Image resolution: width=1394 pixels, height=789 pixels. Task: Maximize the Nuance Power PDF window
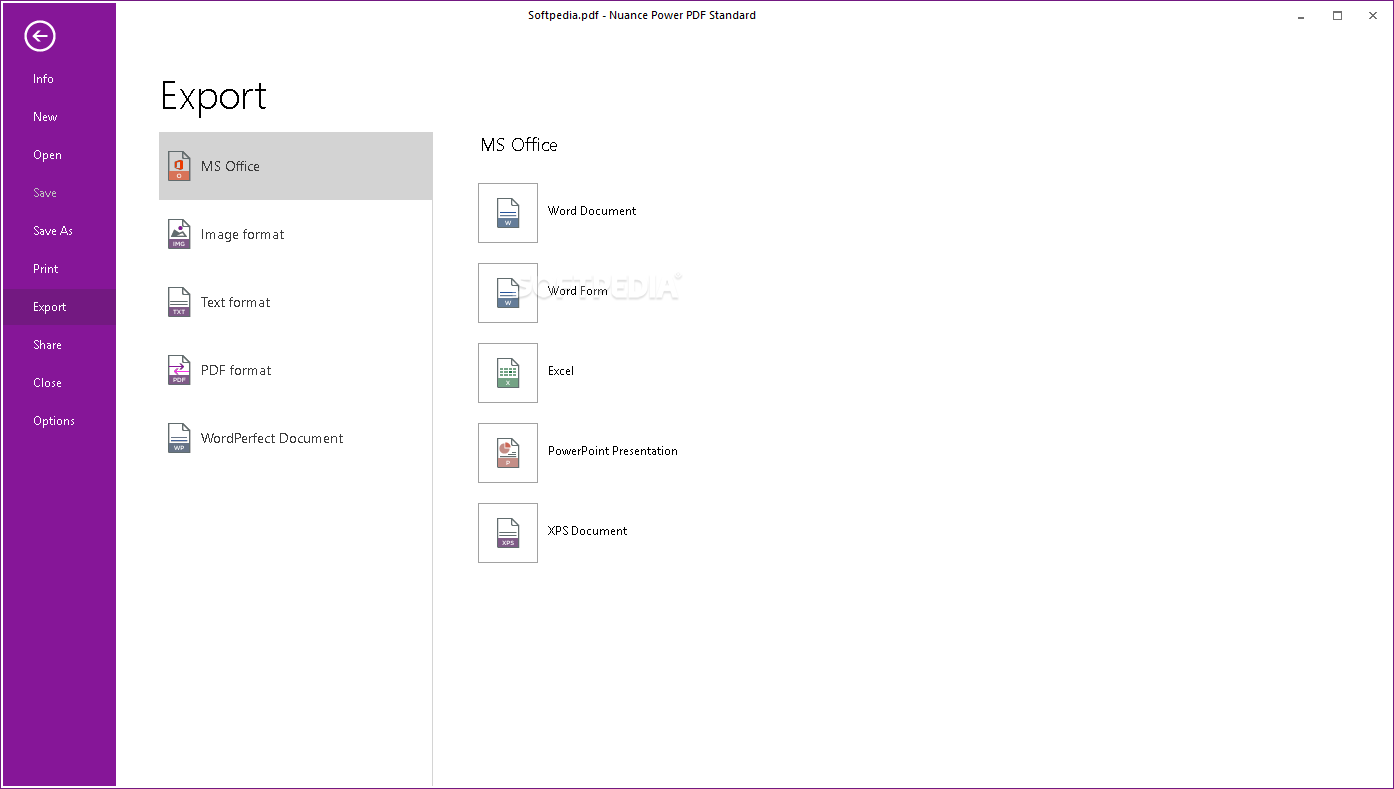1337,16
